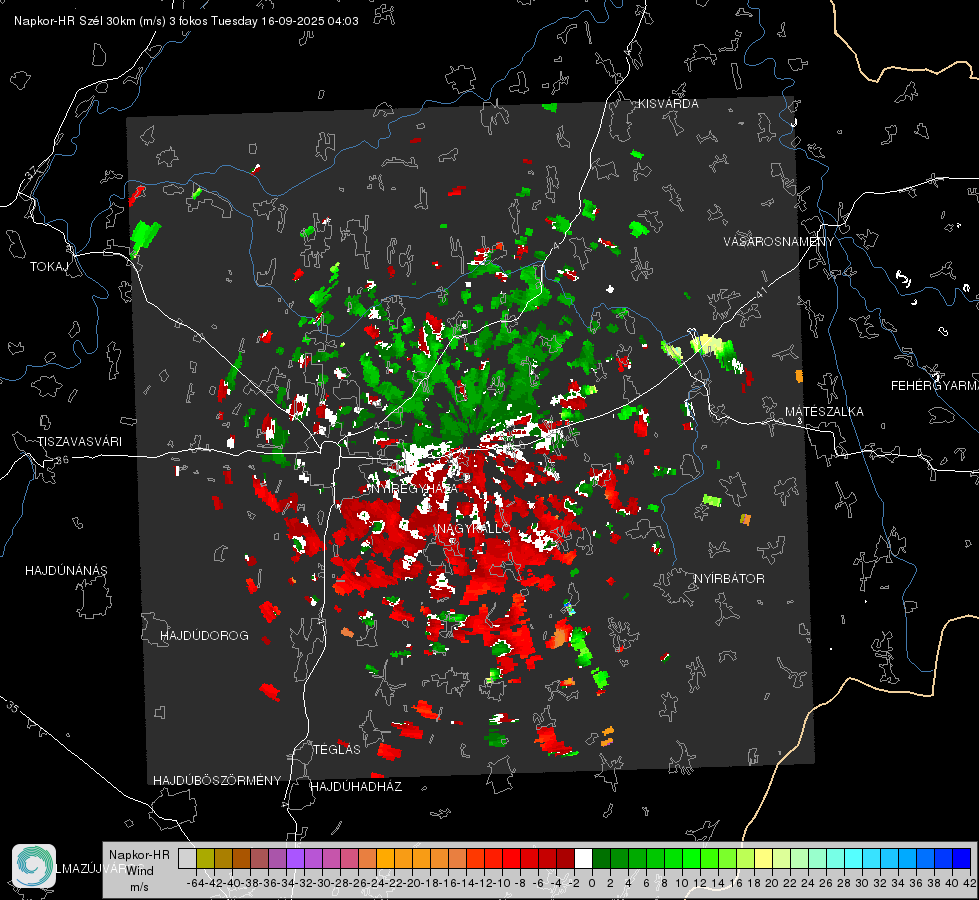979x900 pixels.
Task: Click the '10' legend value
Action: (x=682, y=883)
